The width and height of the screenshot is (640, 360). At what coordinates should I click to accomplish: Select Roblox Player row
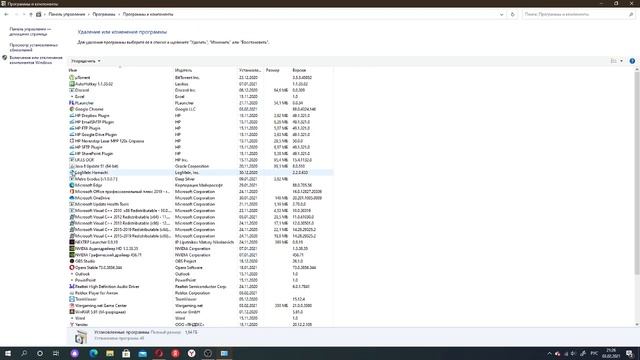pyautogui.click(x=200, y=293)
